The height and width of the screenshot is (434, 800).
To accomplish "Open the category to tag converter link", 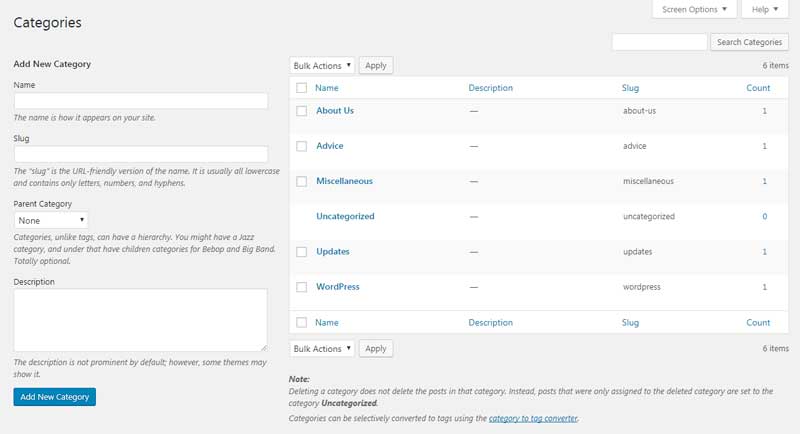I will click(533, 418).
